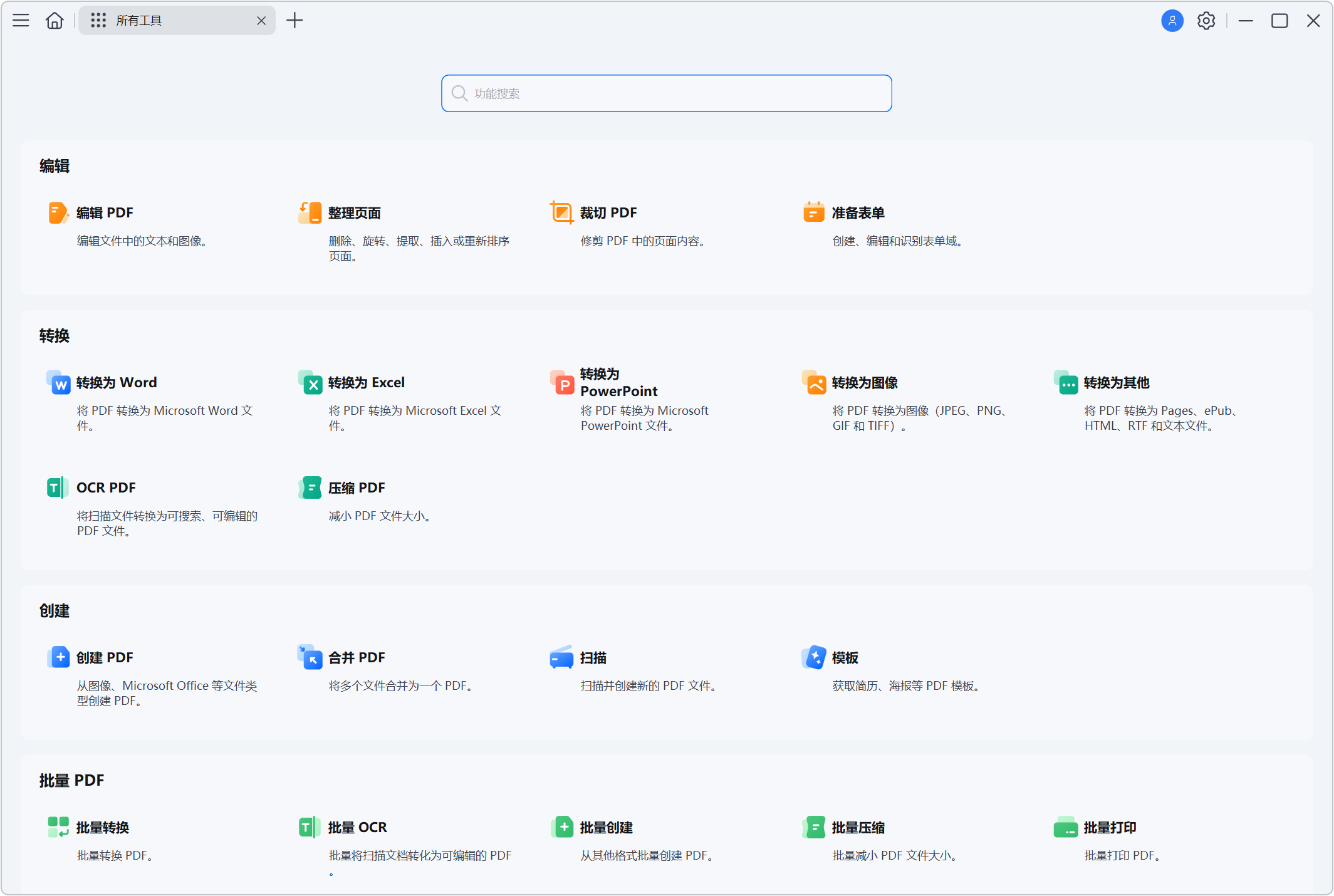
Task: Click the 转换为 PowerPoint icon
Action: pos(562,383)
